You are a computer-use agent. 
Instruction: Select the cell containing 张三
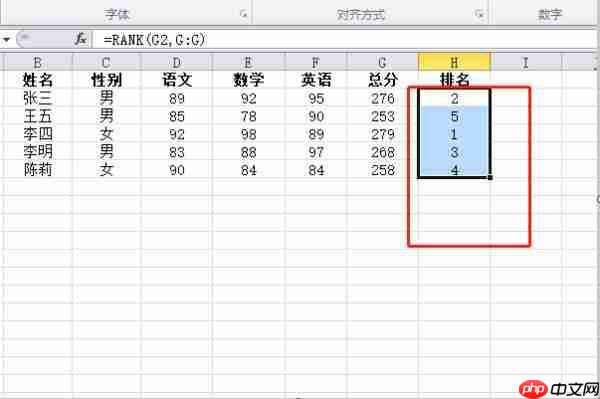click(x=38, y=98)
